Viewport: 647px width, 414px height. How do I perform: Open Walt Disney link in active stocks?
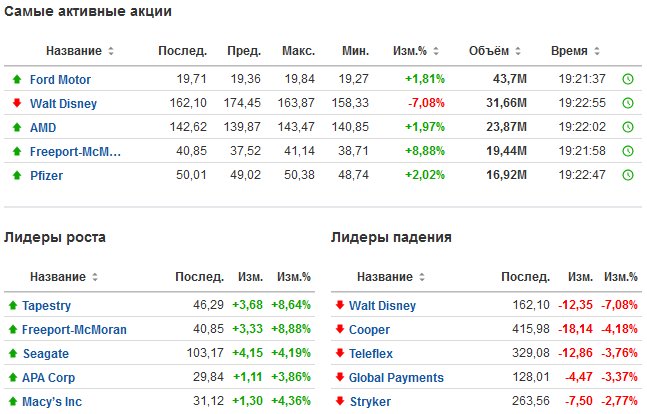pos(63,103)
